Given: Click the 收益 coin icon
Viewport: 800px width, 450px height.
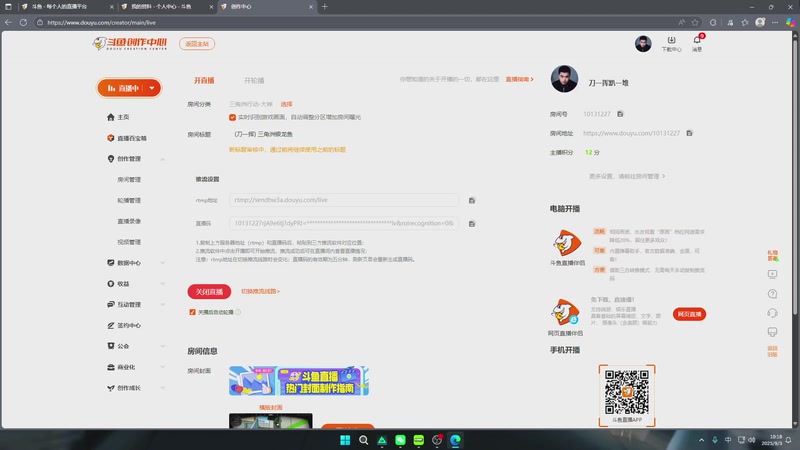Looking at the screenshot, I should [x=111, y=284].
